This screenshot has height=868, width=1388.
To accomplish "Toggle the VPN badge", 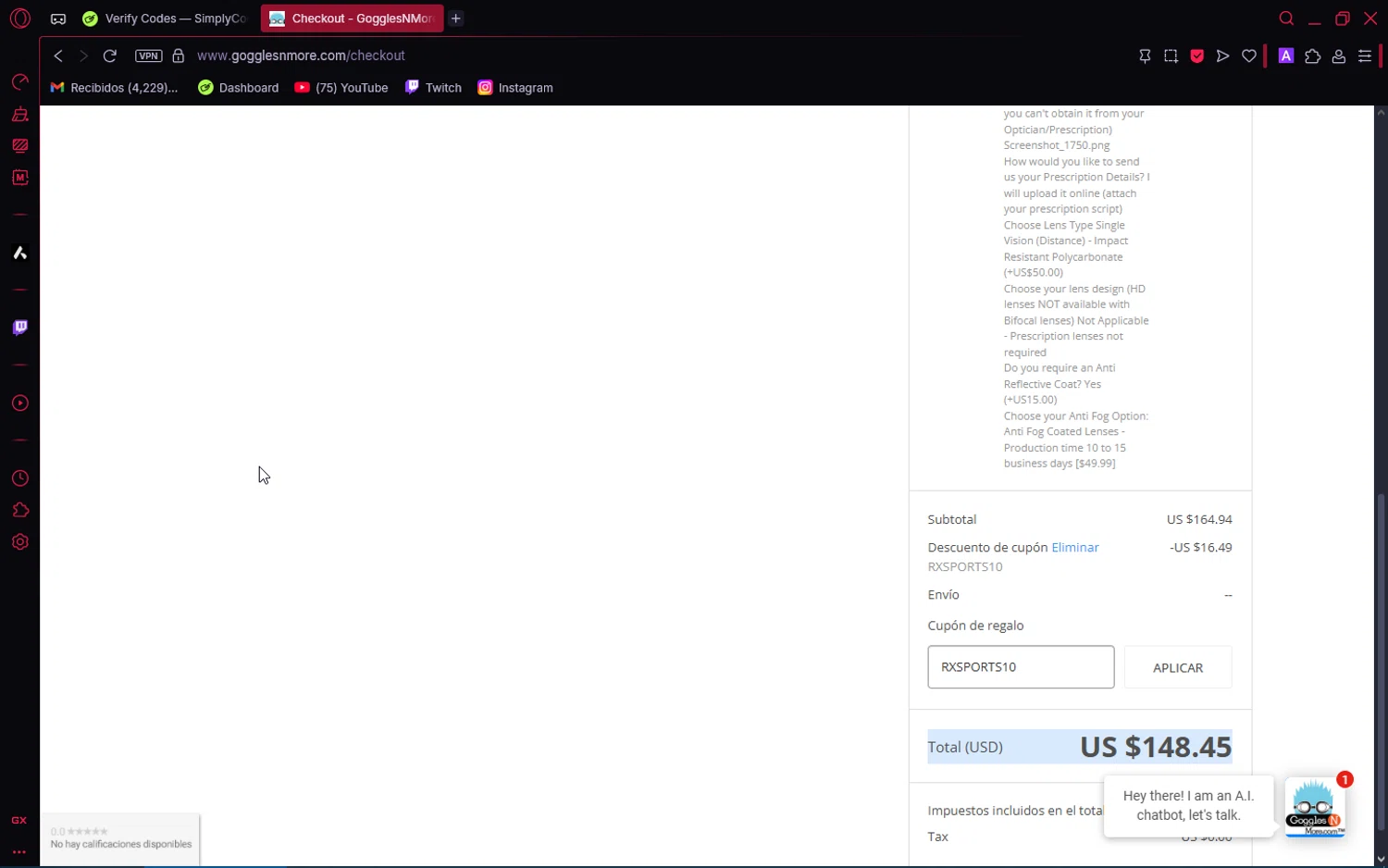I will (148, 56).
